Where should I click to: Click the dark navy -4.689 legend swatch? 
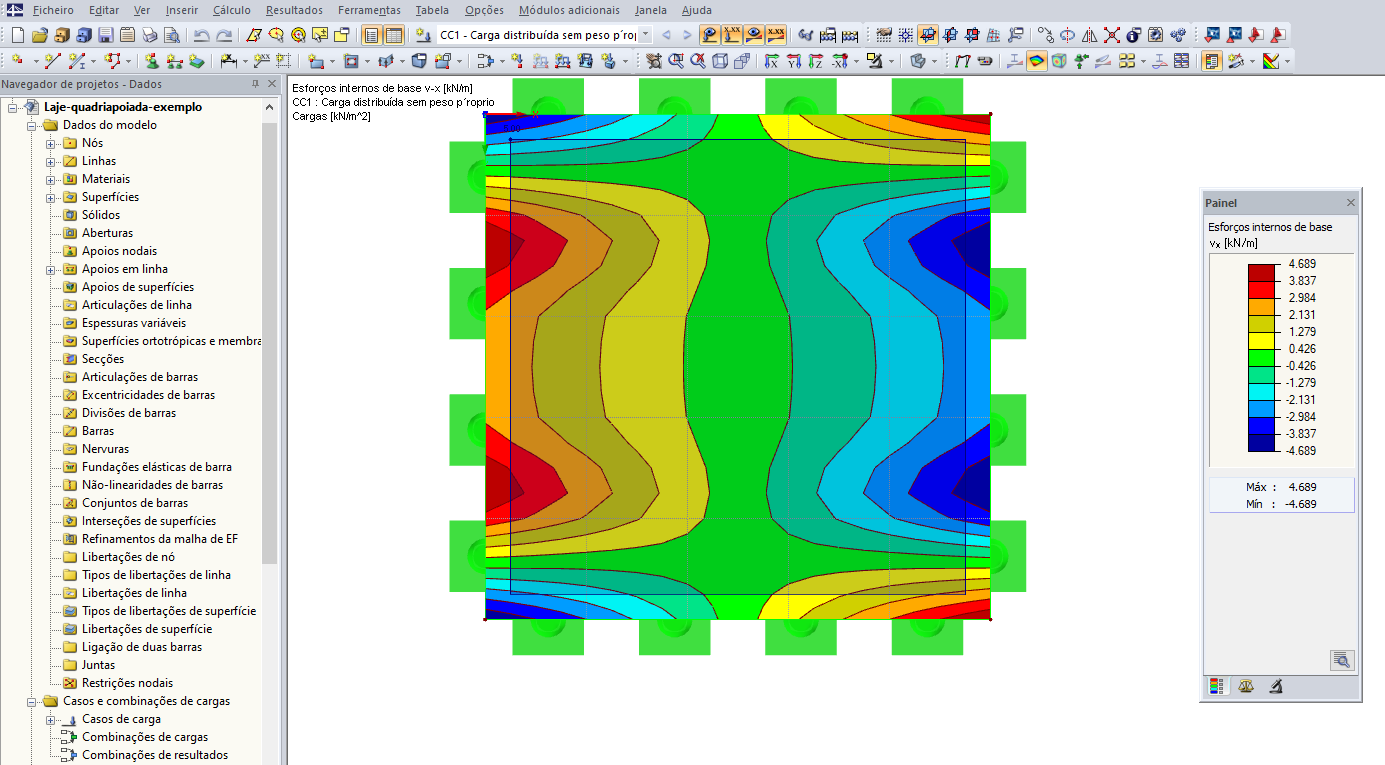click(x=1262, y=442)
